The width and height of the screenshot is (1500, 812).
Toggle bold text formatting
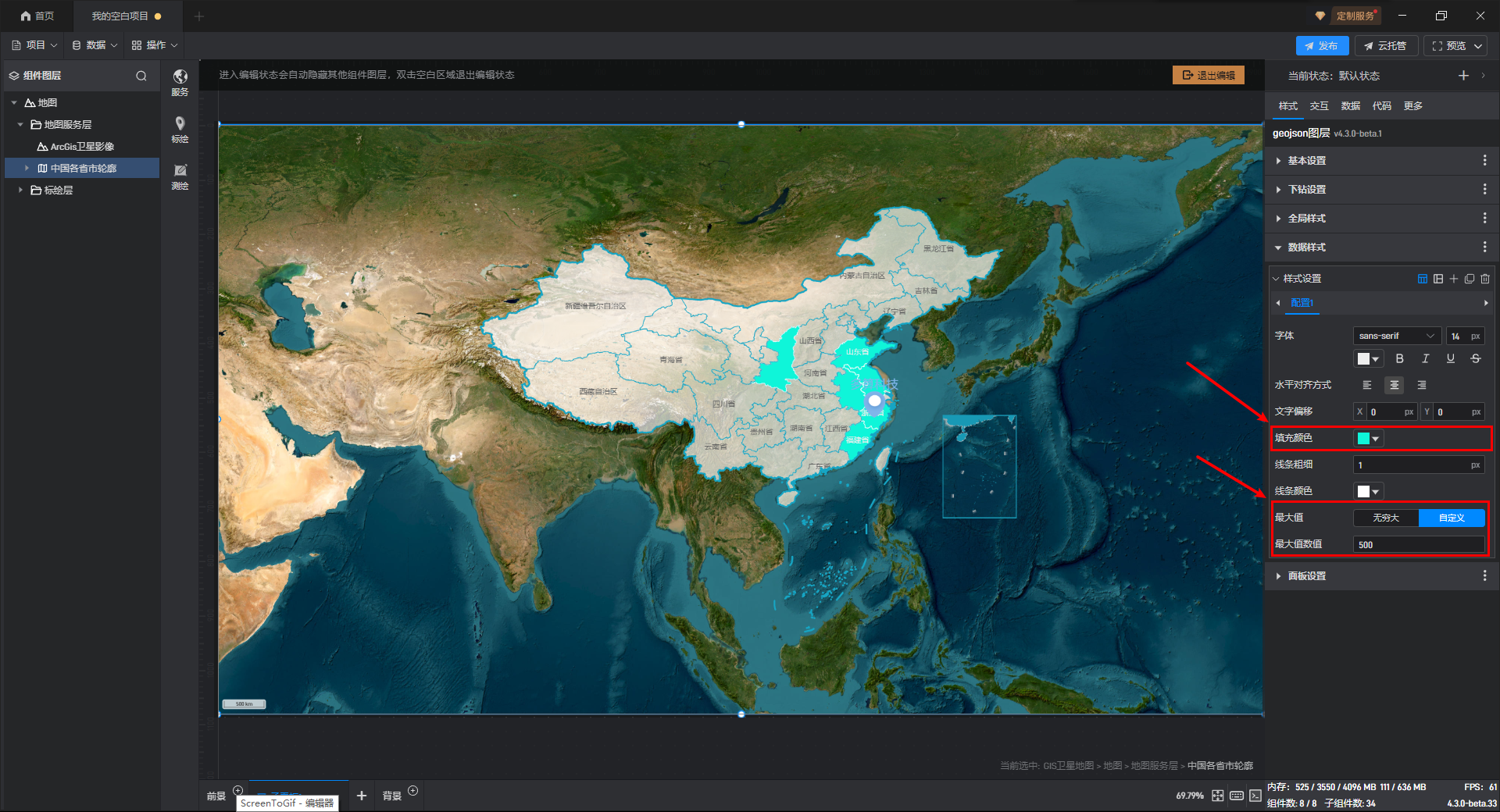[x=1400, y=359]
